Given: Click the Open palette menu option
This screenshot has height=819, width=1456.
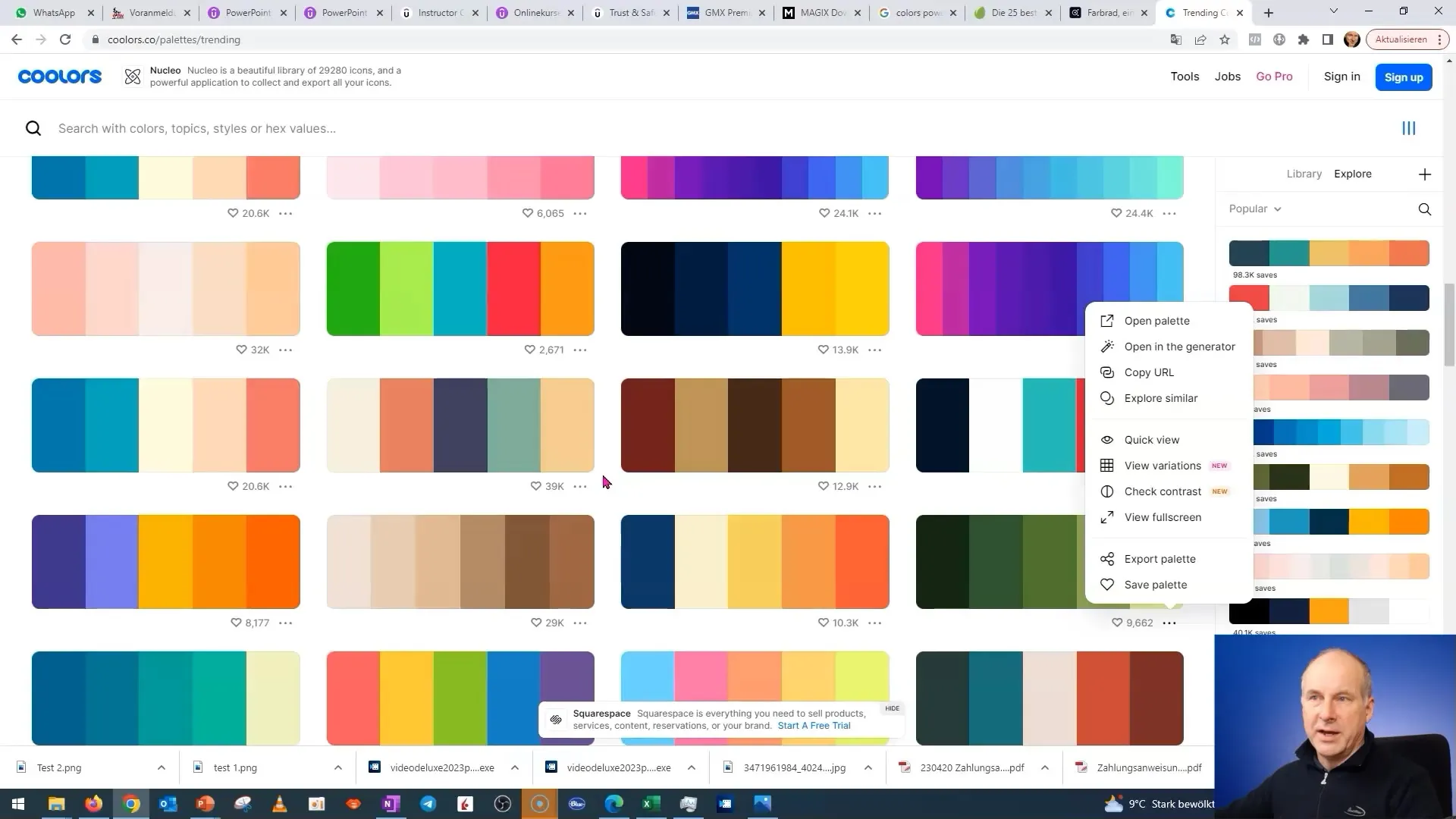Looking at the screenshot, I should click(x=1156, y=320).
